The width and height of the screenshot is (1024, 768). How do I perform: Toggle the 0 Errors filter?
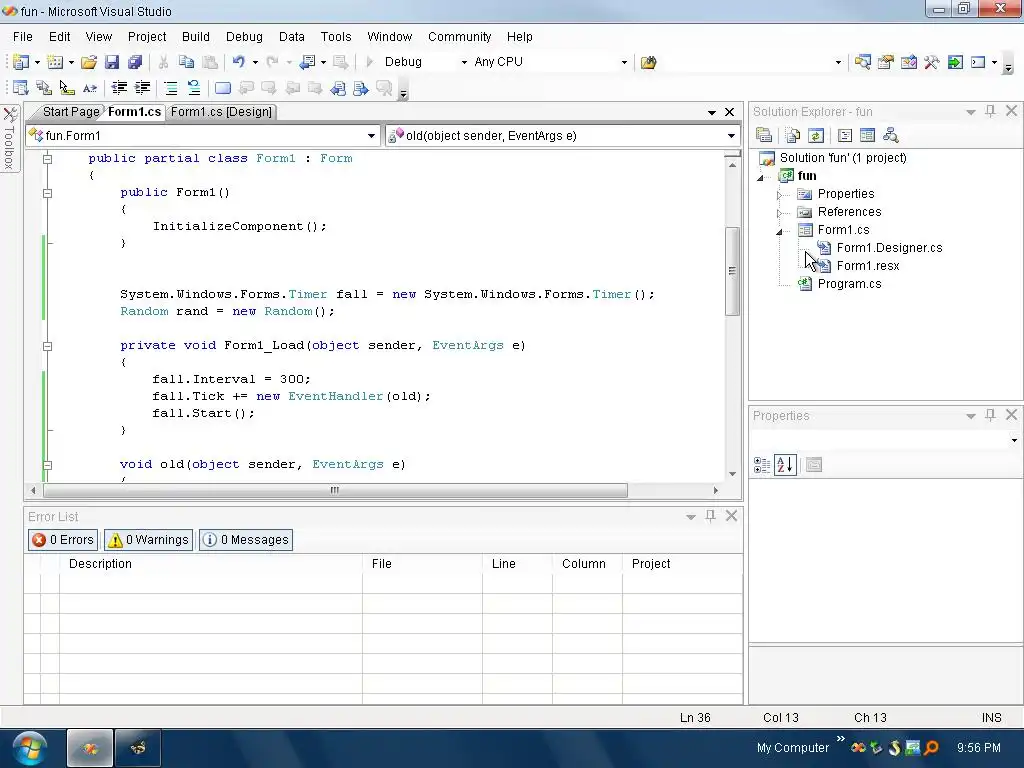pos(63,540)
